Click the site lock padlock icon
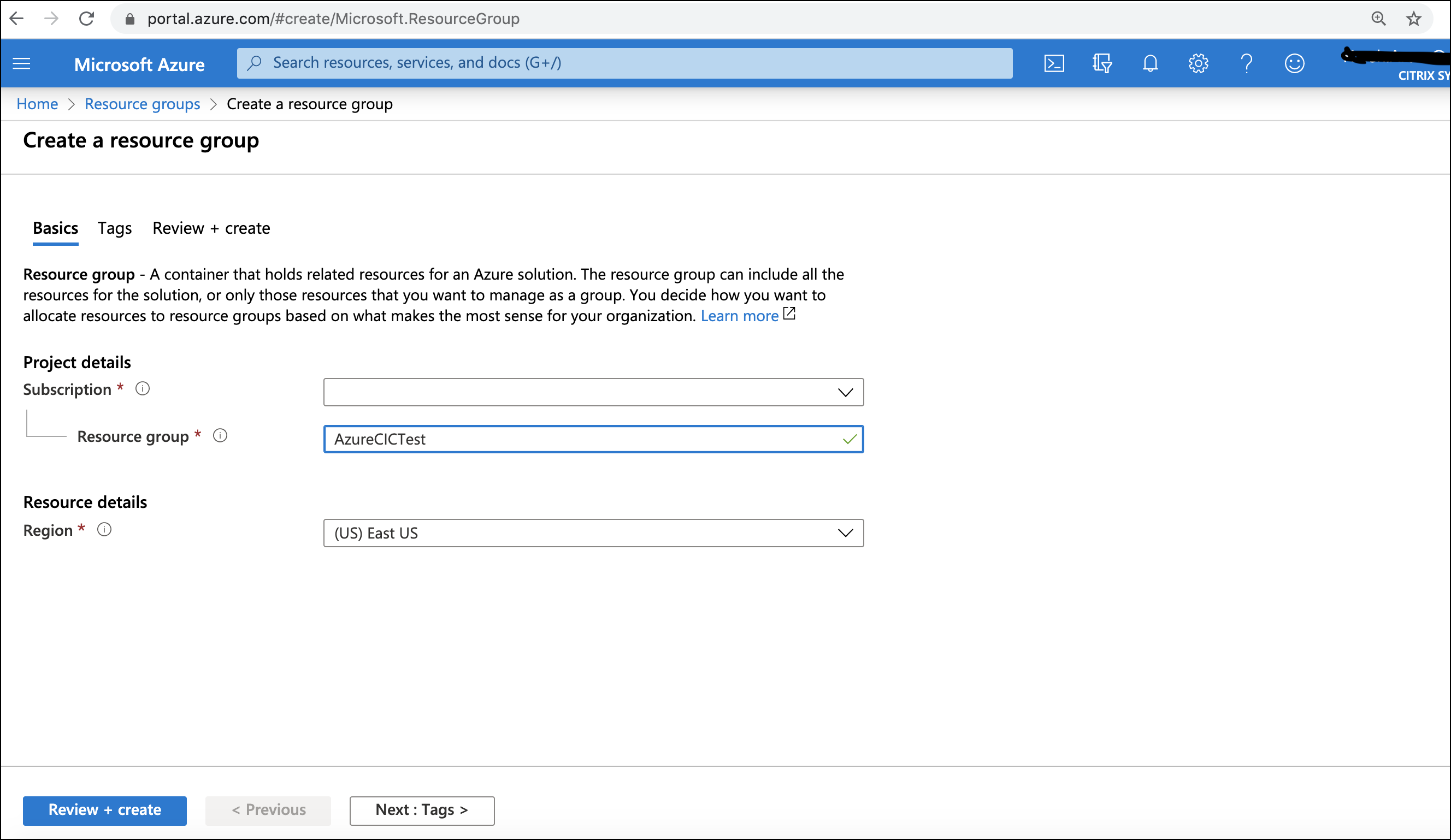1451x840 pixels. [129, 19]
